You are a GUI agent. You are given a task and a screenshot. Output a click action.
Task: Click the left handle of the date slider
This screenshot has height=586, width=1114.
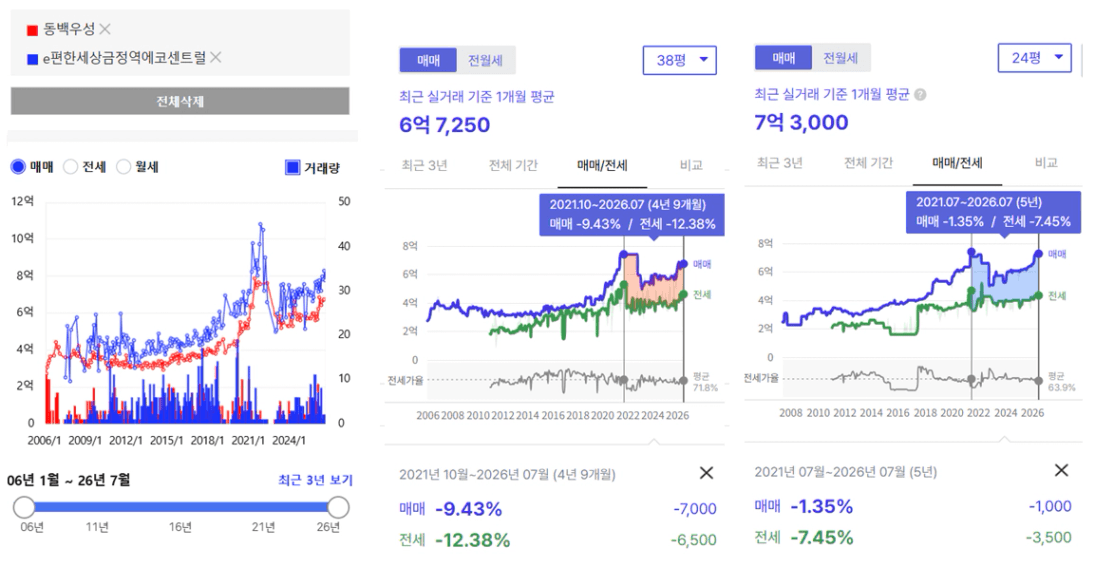point(24,507)
